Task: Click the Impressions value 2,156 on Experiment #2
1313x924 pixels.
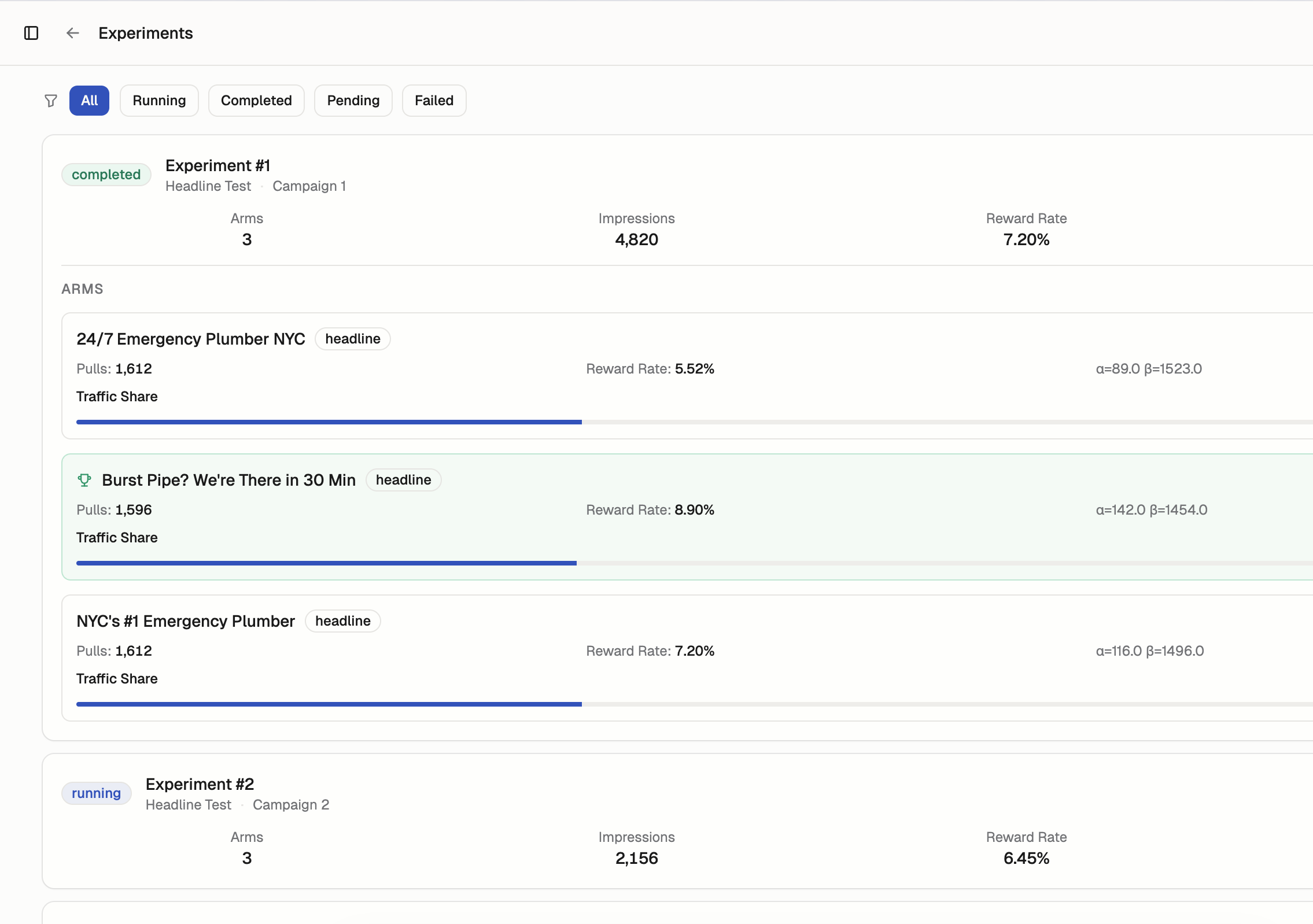Action: pos(636,858)
